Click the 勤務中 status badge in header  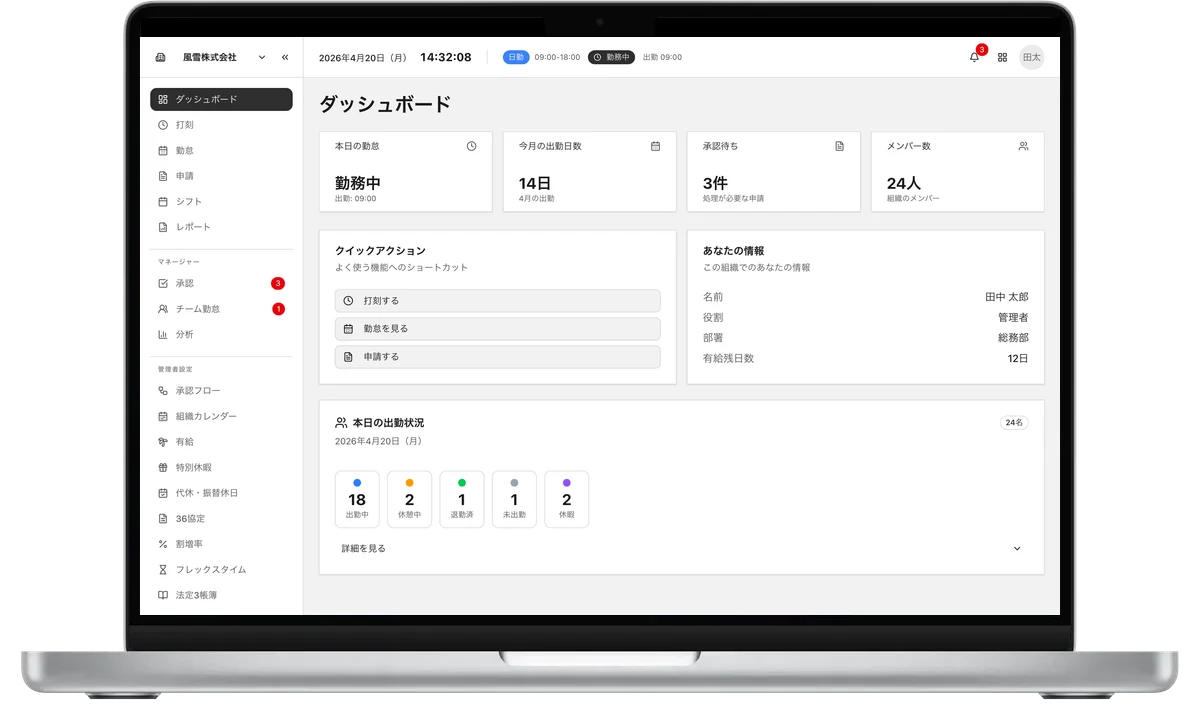pos(611,57)
